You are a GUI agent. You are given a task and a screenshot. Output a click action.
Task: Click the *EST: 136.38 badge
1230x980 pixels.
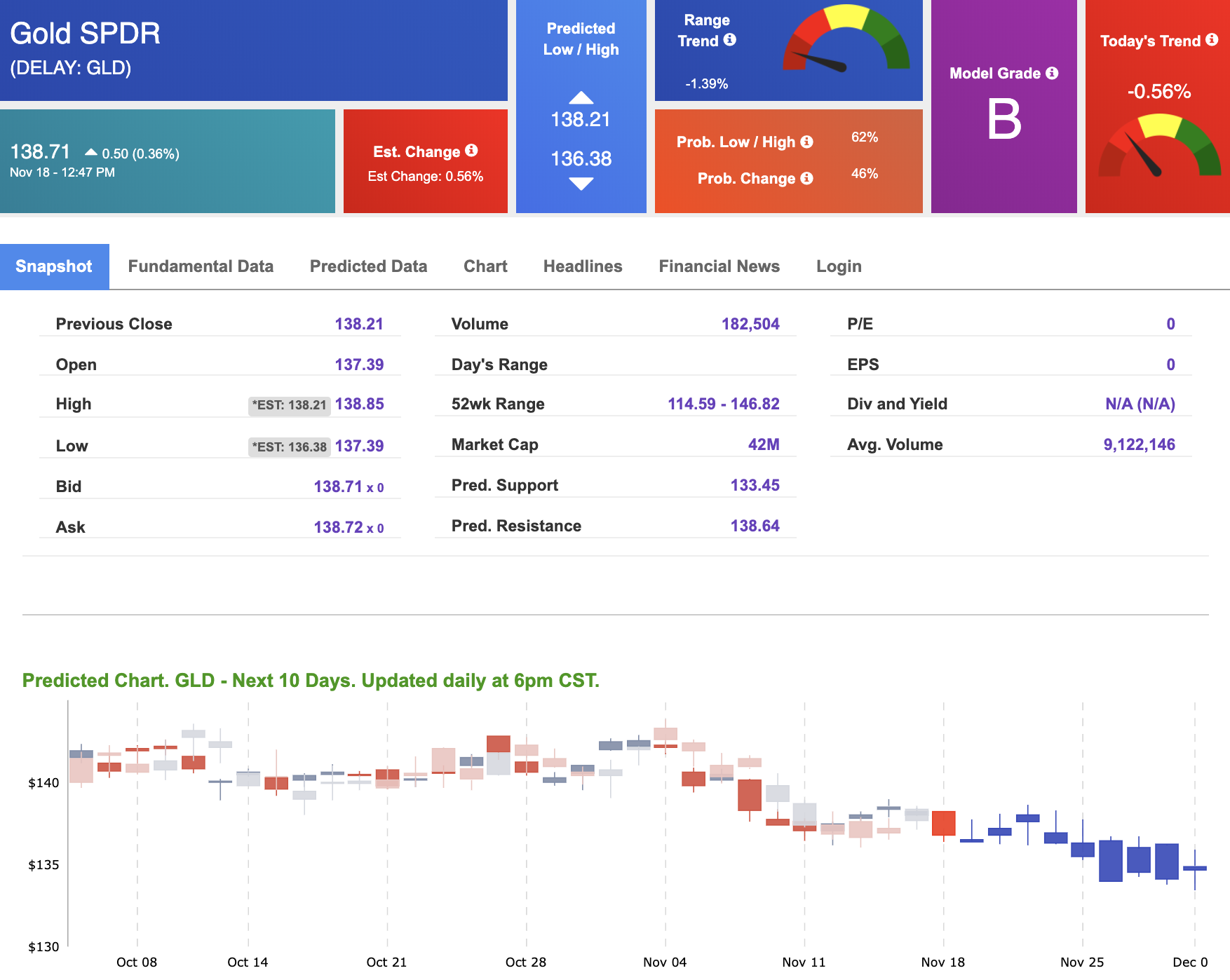[x=290, y=447]
